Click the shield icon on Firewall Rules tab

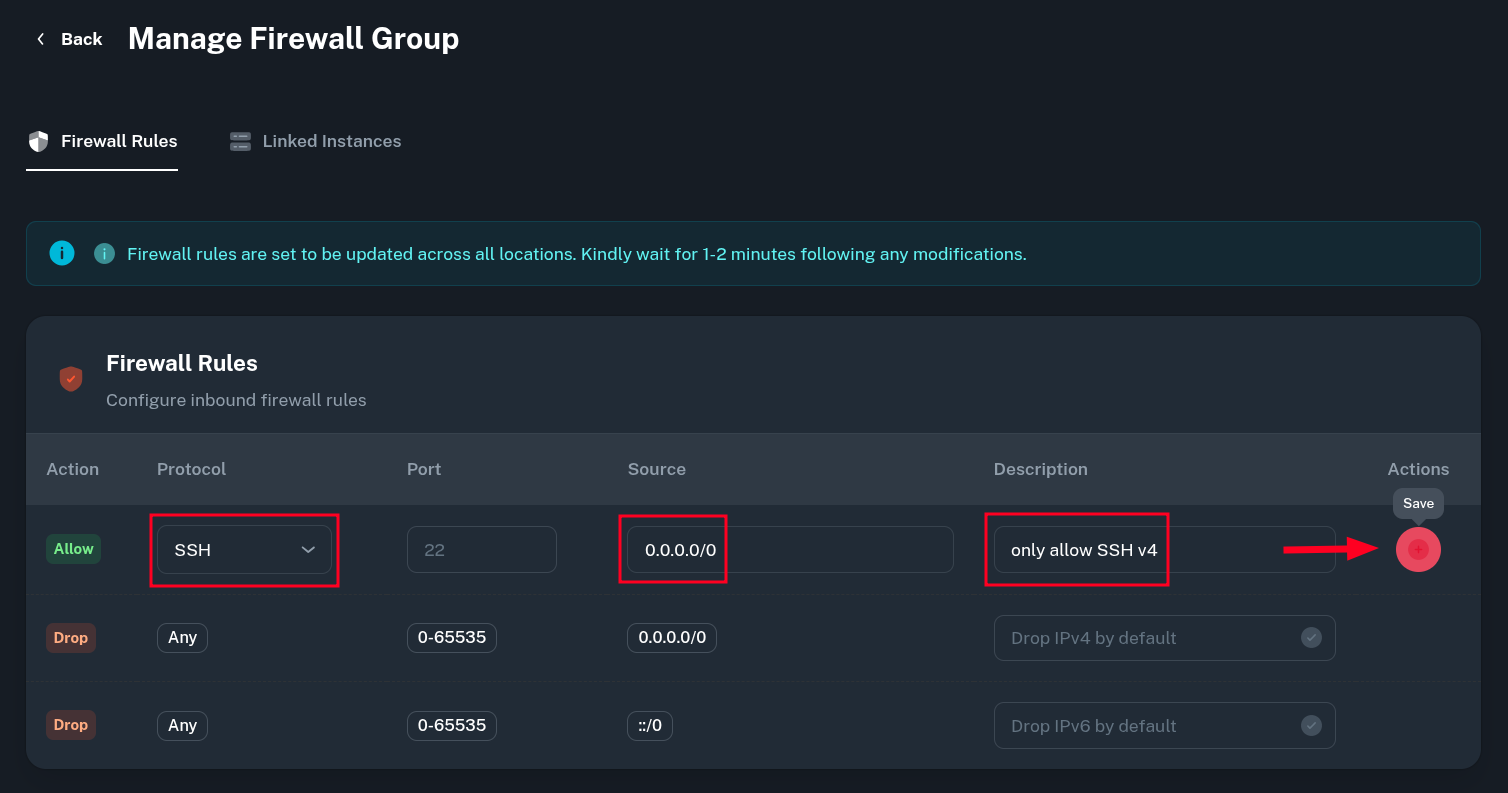click(x=38, y=141)
